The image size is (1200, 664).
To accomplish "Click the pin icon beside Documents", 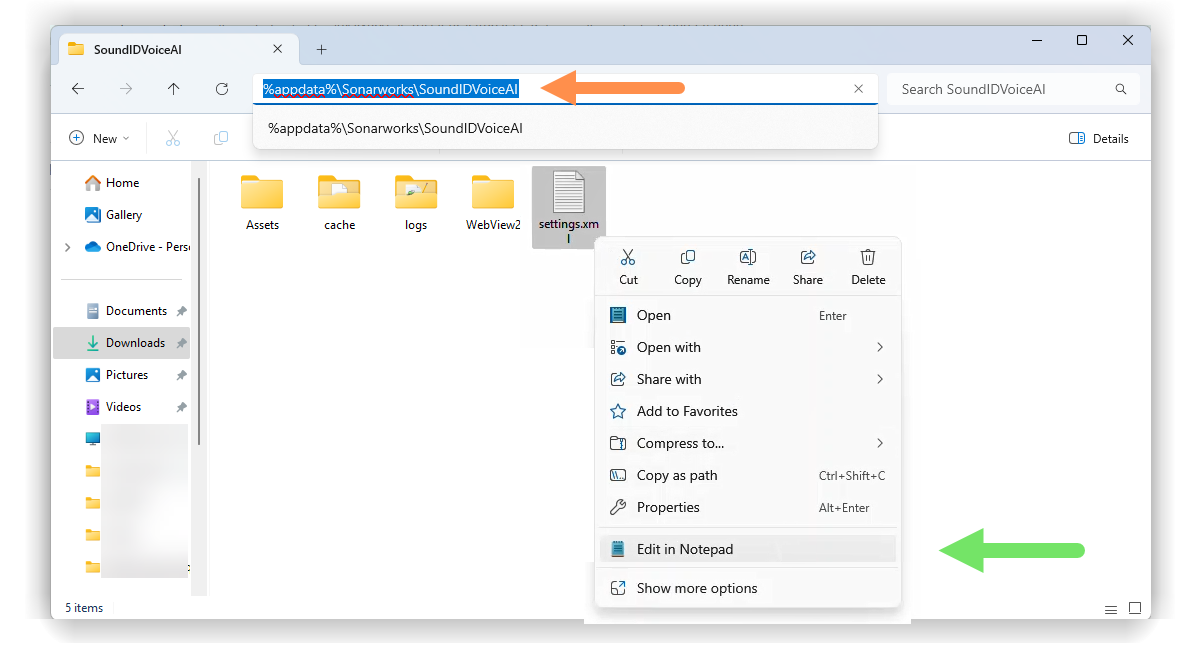I will pyautogui.click(x=182, y=311).
